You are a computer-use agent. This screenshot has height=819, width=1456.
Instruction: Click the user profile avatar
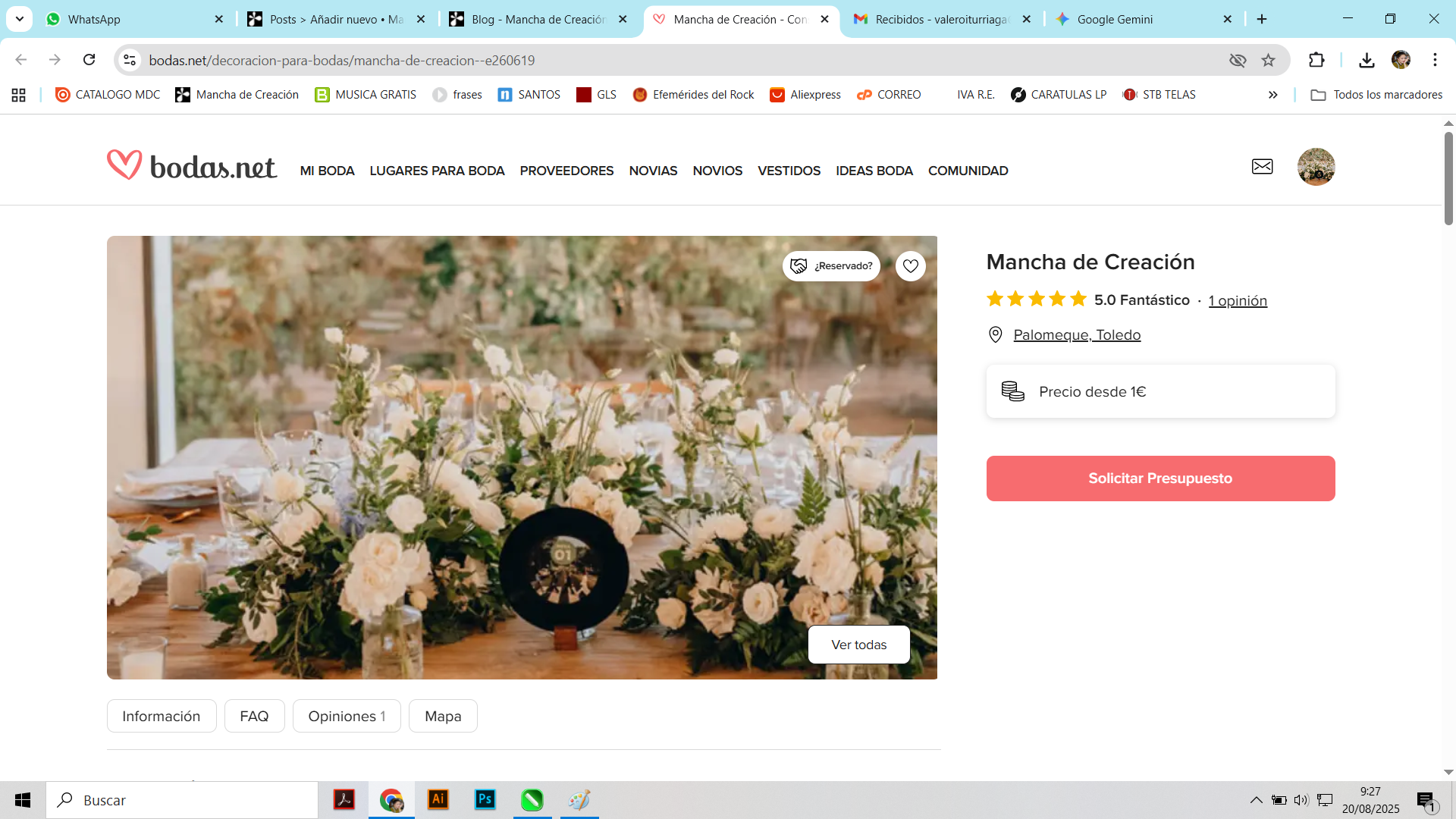click(x=1316, y=167)
